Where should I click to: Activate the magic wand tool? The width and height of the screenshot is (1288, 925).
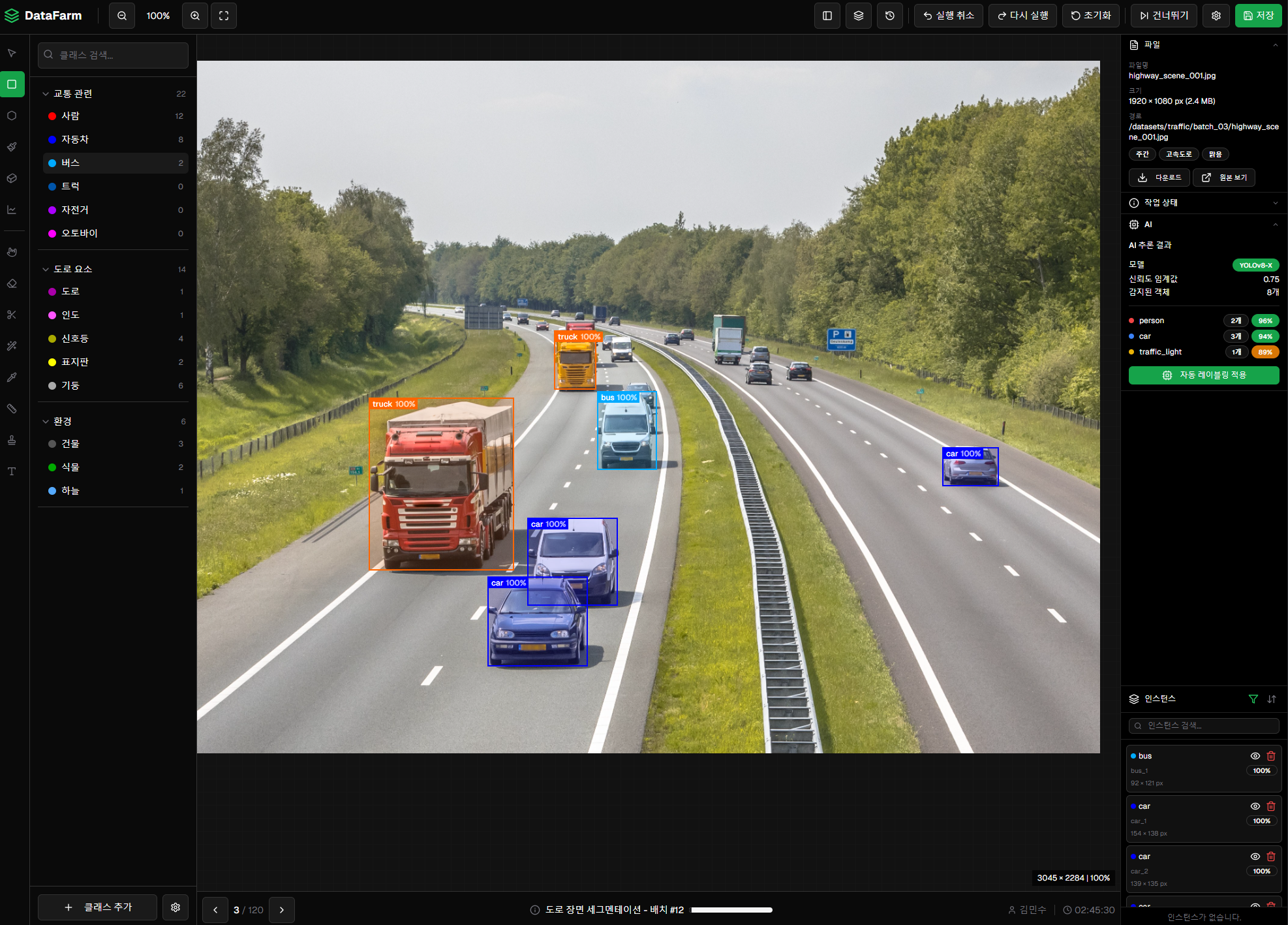pos(12,346)
